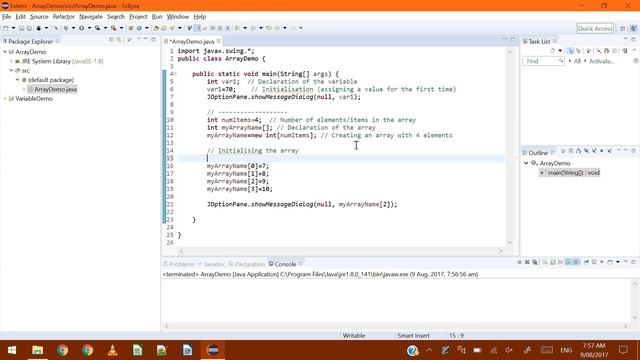Click the Open Type toolbar icon
640x360 pixels.
[156, 28]
